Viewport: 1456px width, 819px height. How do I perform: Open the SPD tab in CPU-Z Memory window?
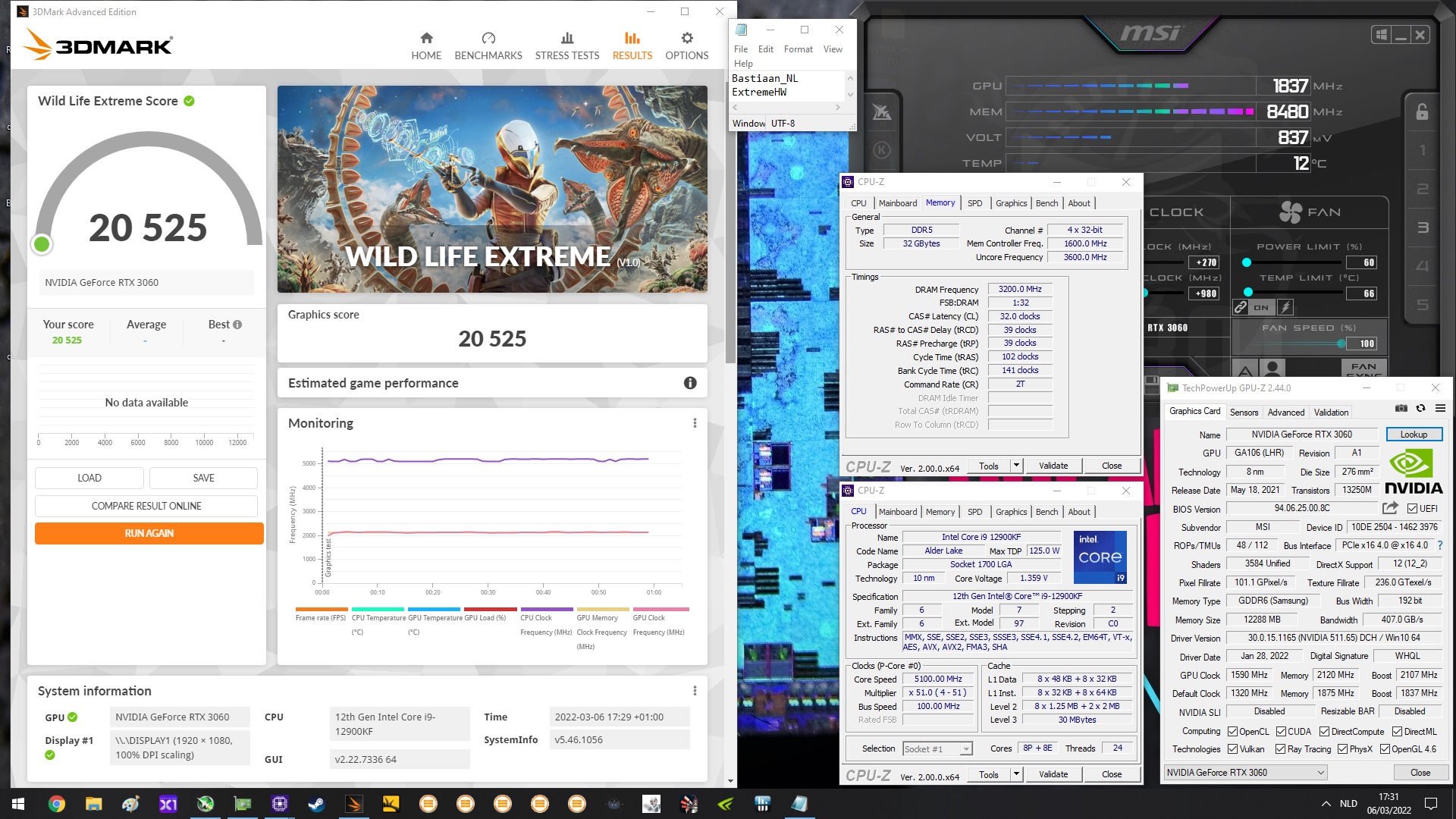(x=974, y=203)
